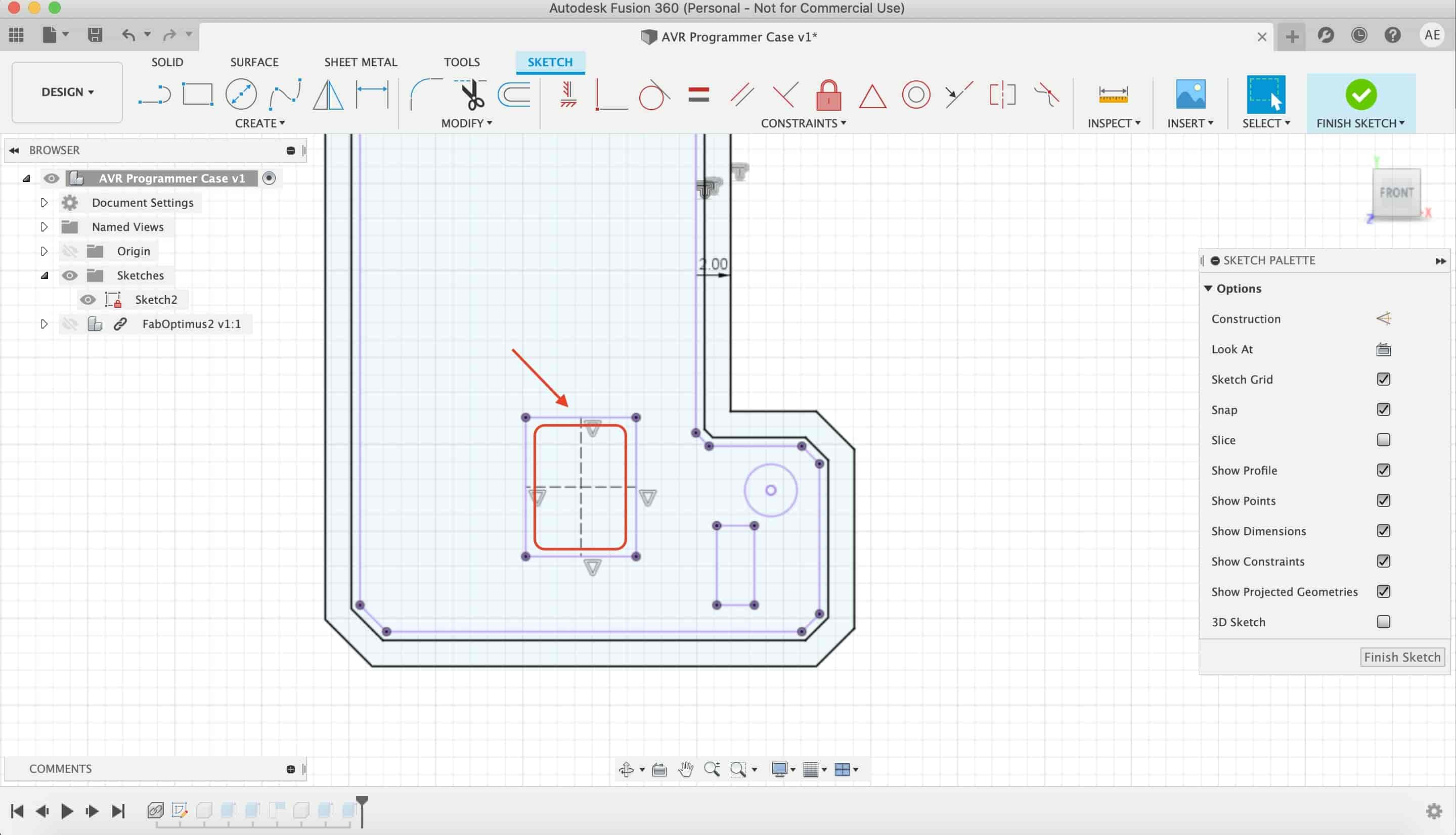Choose the Fit Point Spline tool
This screenshot has width=1456, height=835.
[285, 94]
